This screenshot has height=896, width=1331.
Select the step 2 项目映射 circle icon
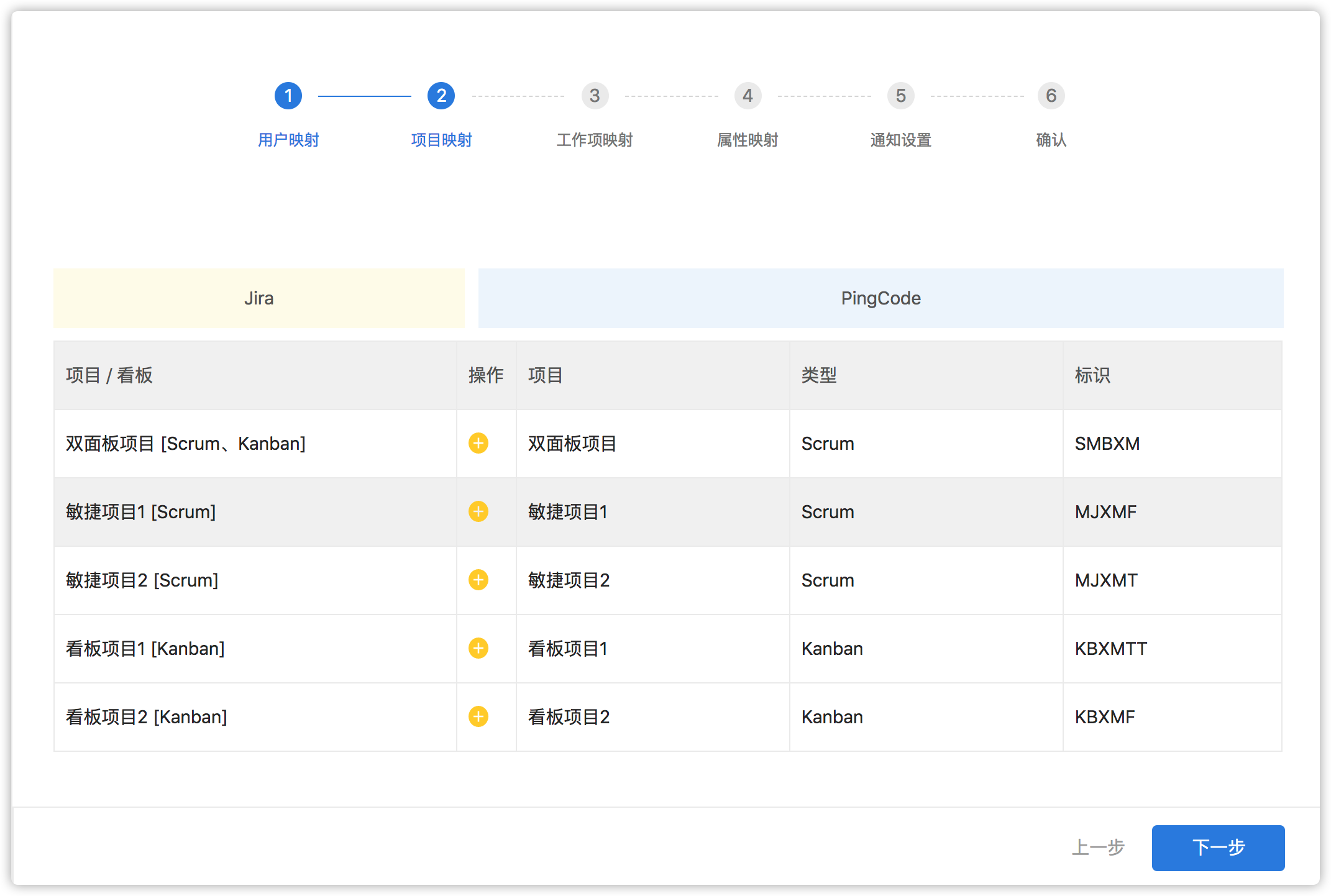[x=441, y=95]
